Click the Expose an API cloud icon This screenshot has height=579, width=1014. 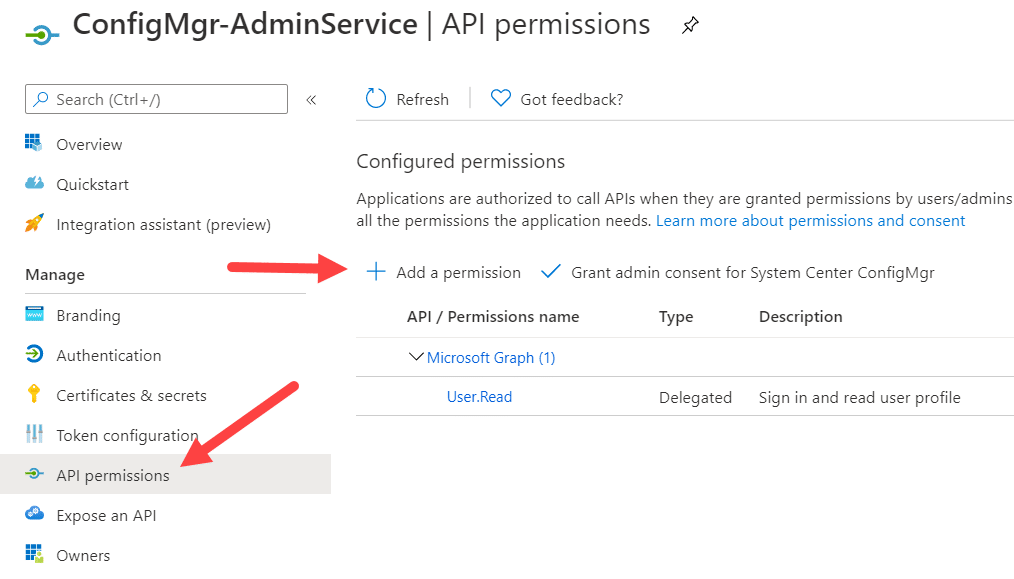(x=34, y=514)
